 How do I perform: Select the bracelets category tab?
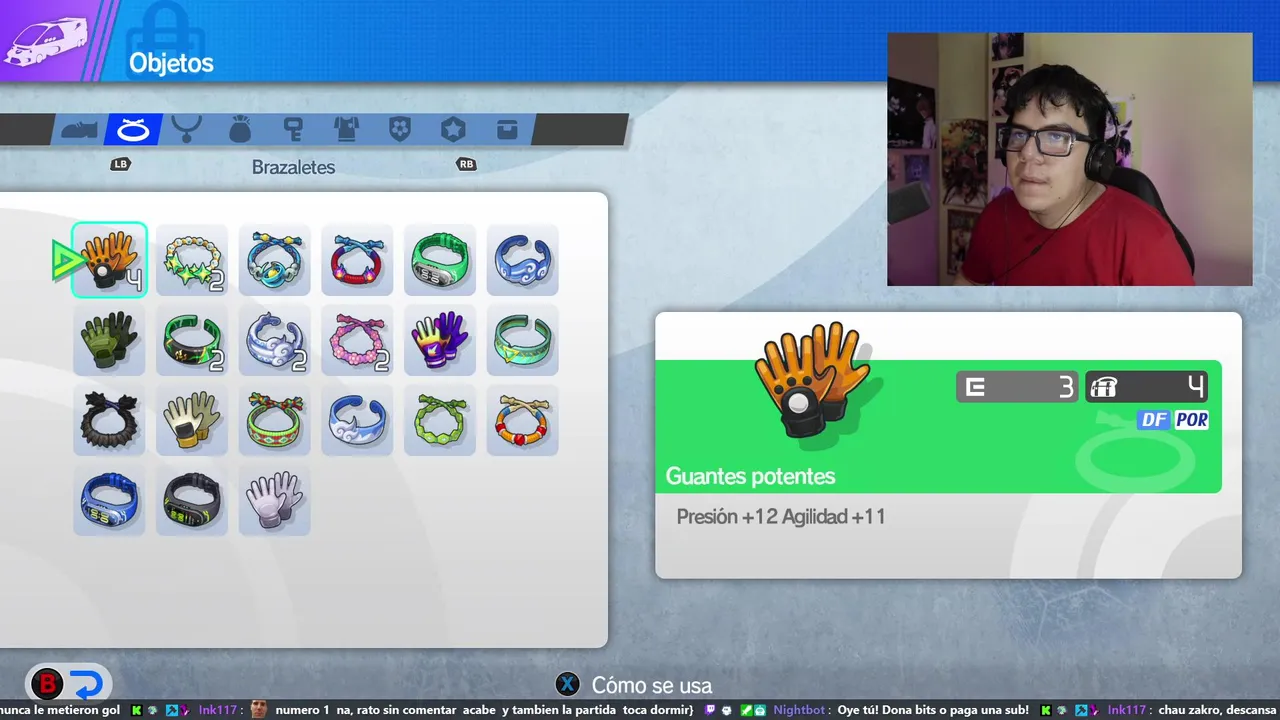[x=132, y=129]
